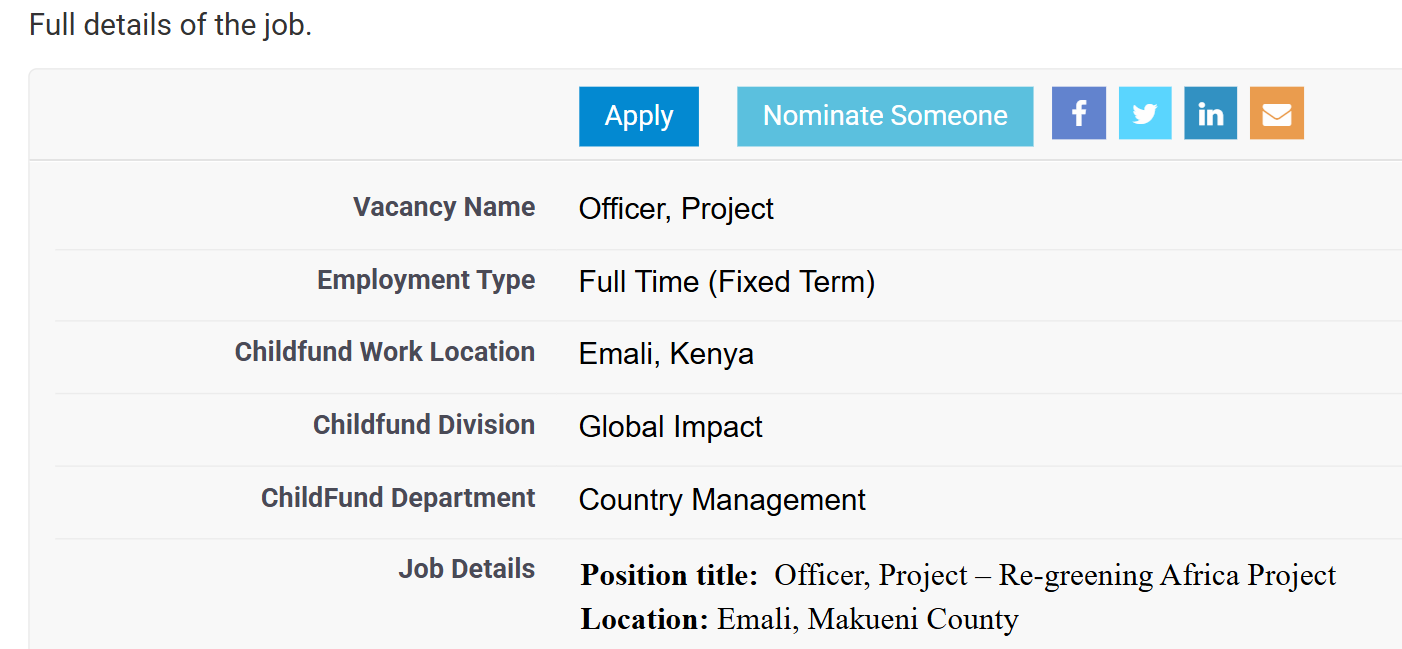Click the Apply button

coord(638,115)
